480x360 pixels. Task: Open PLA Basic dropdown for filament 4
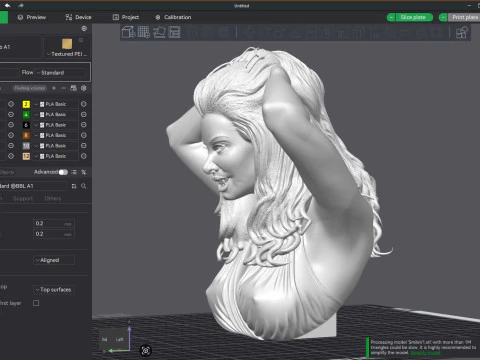(x=55, y=115)
